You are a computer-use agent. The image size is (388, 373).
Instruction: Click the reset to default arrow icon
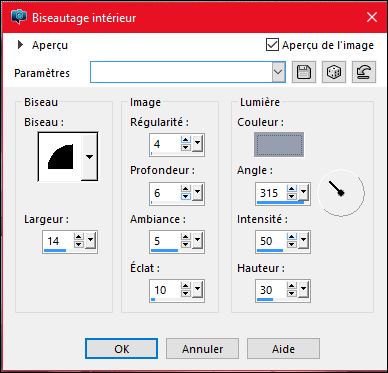364,72
